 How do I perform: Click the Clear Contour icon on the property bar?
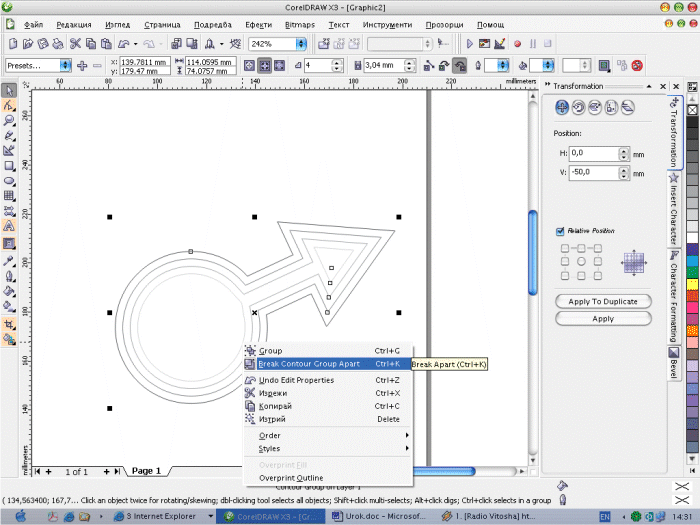point(637,66)
